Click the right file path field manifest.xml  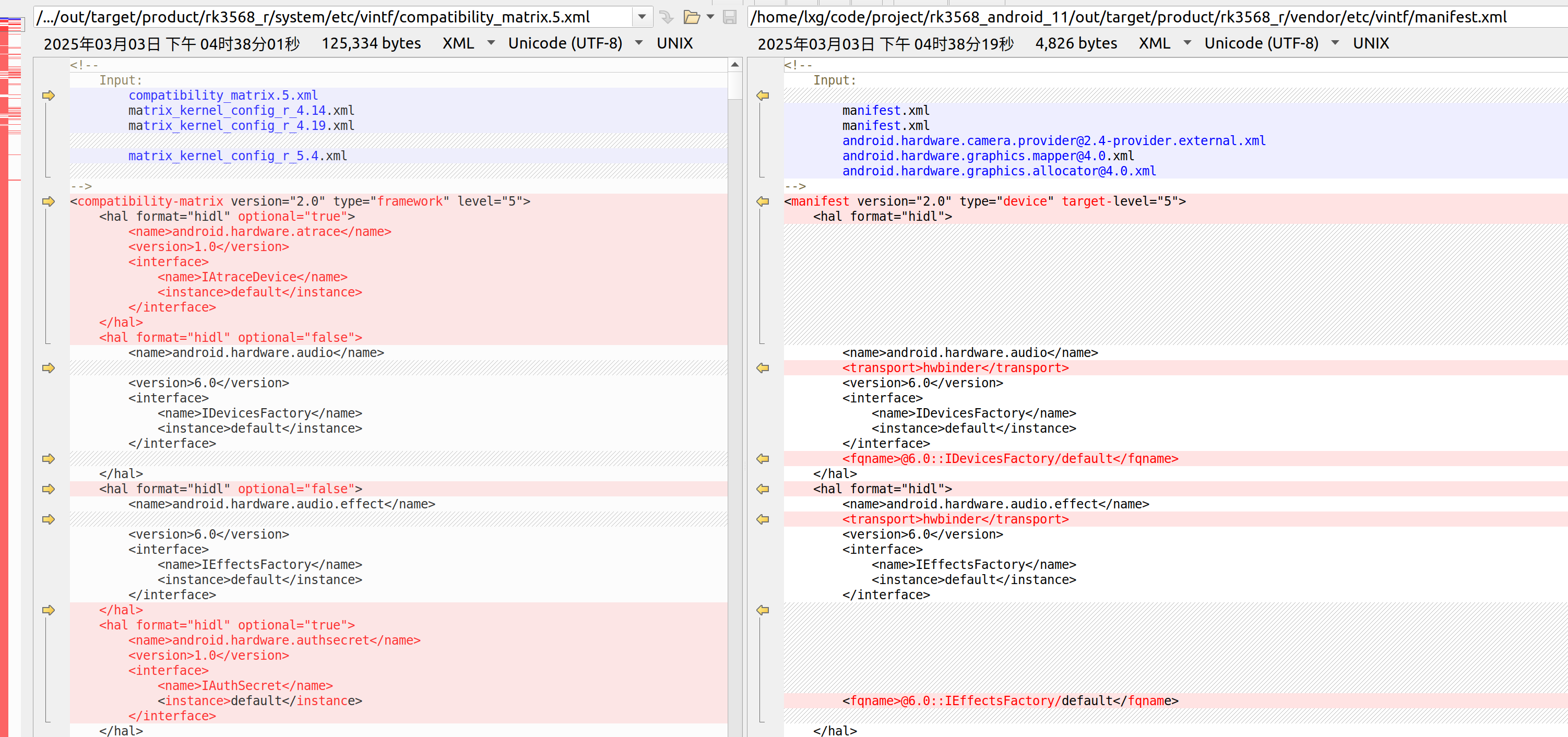coord(1157,17)
